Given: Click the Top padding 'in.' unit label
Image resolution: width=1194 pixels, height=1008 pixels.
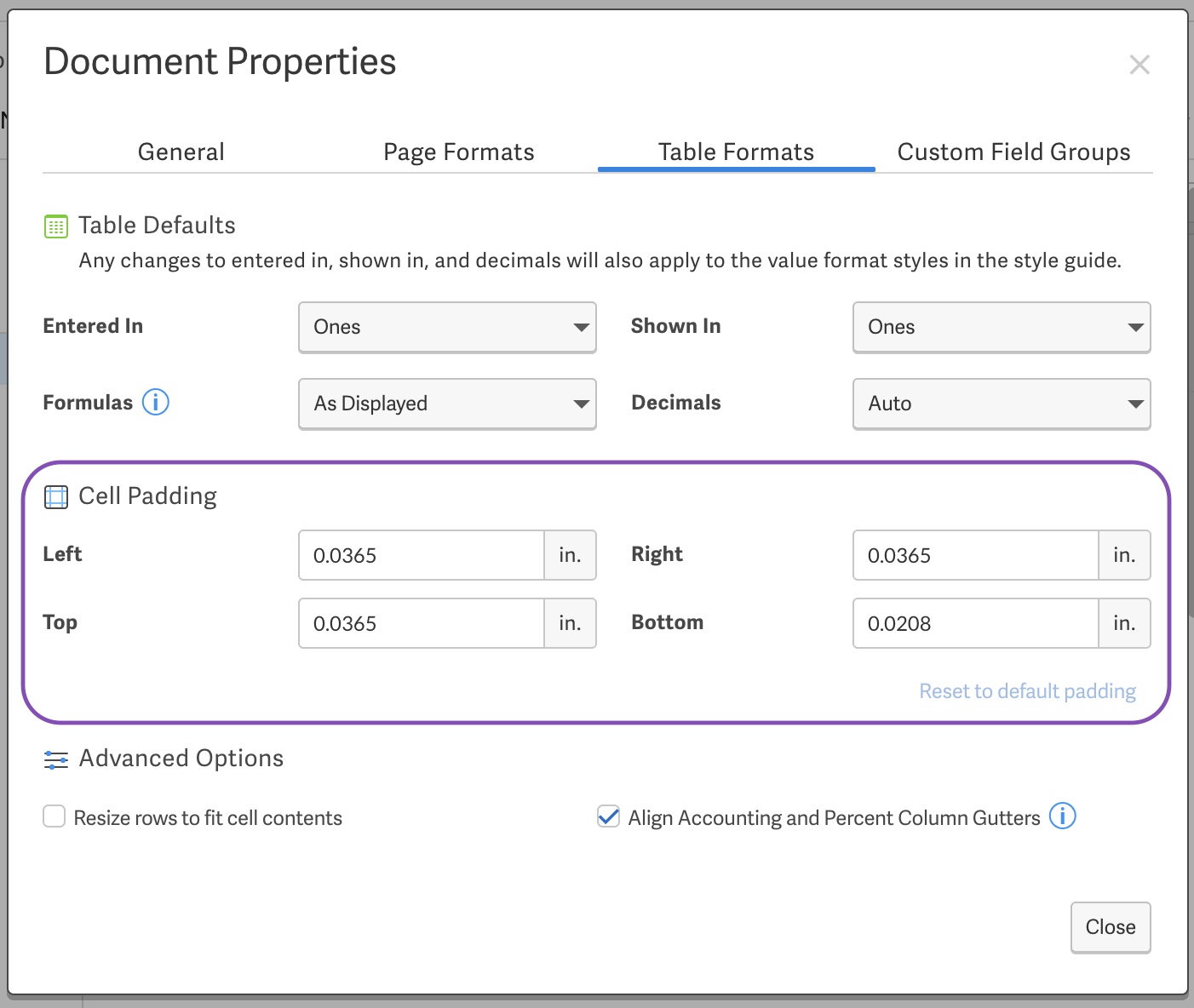Looking at the screenshot, I should 570,623.
